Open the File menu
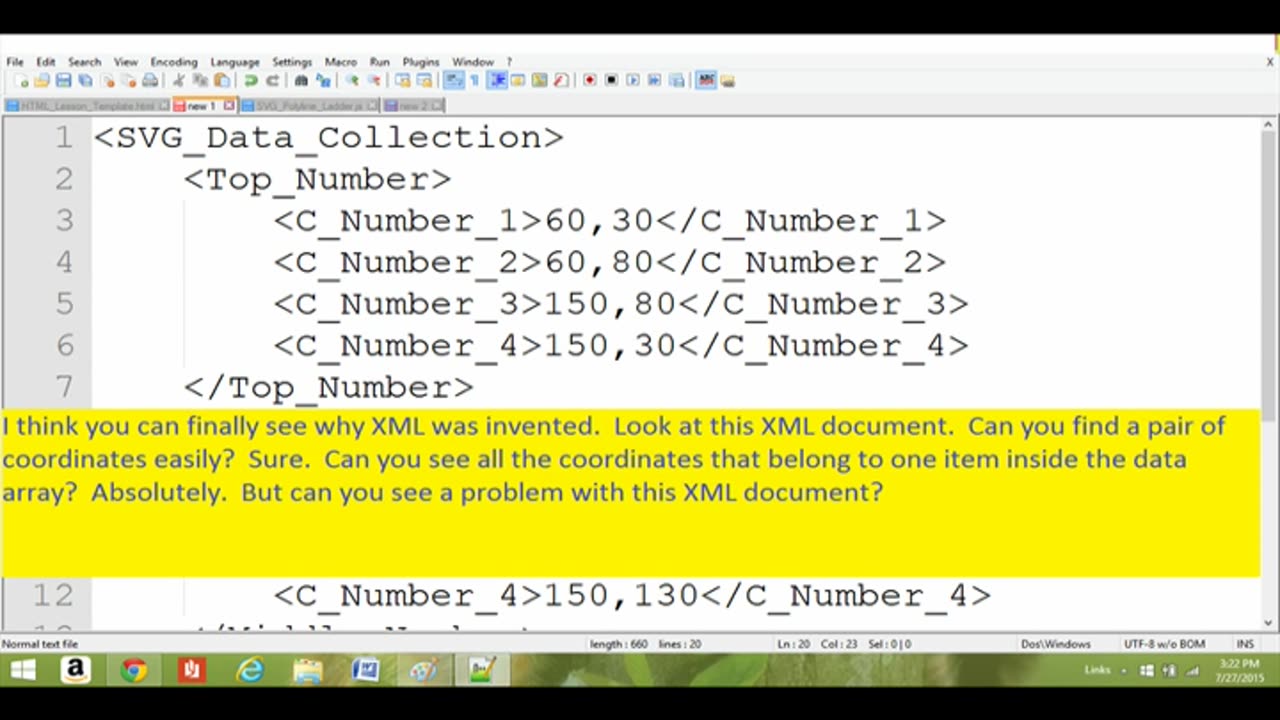The height and width of the screenshot is (720, 1280). pos(15,62)
